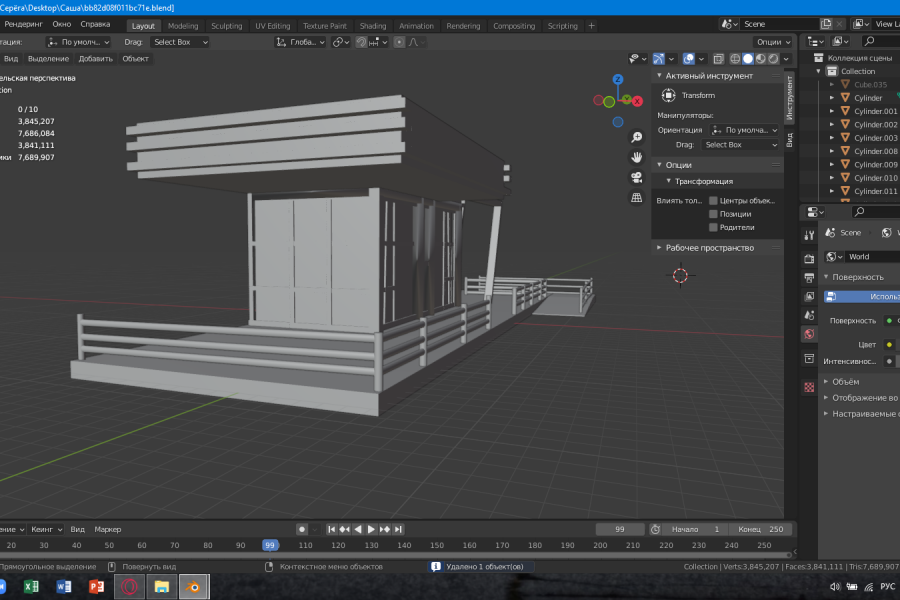Click the zoom view magnifier icon
The width and height of the screenshot is (900, 600).
tap(636, 137)
